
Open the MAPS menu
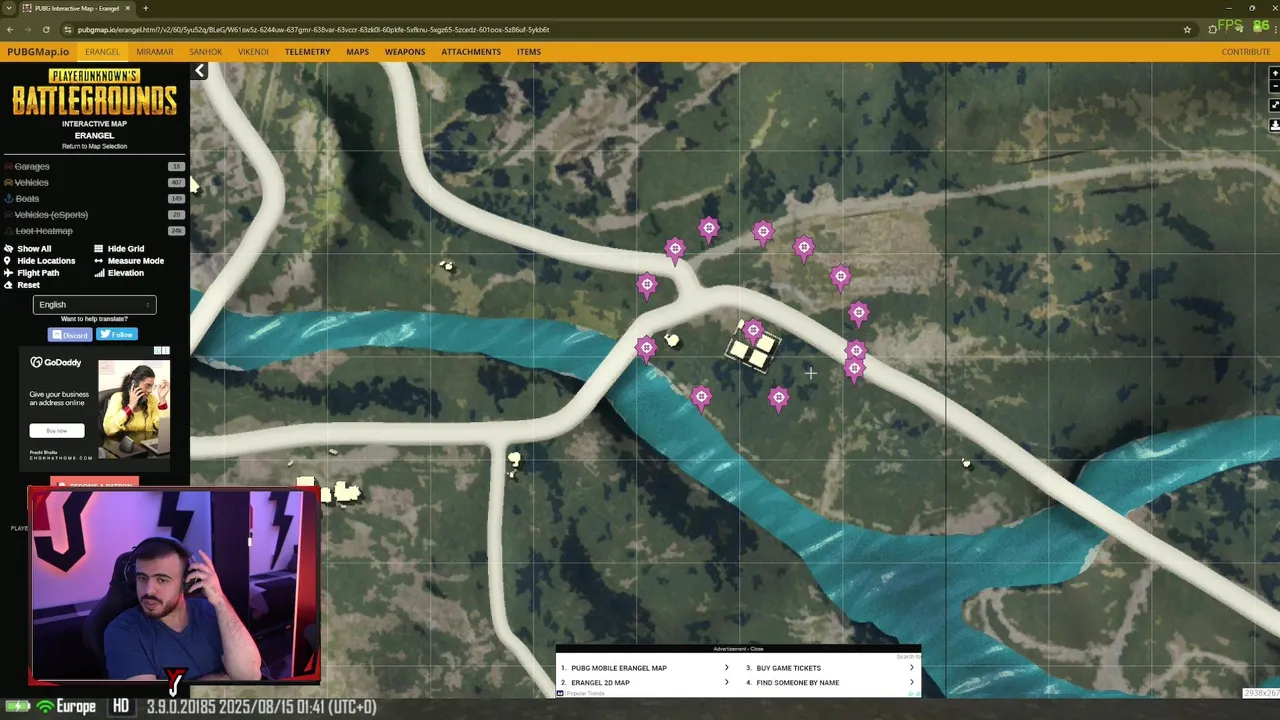pos(357,52)
